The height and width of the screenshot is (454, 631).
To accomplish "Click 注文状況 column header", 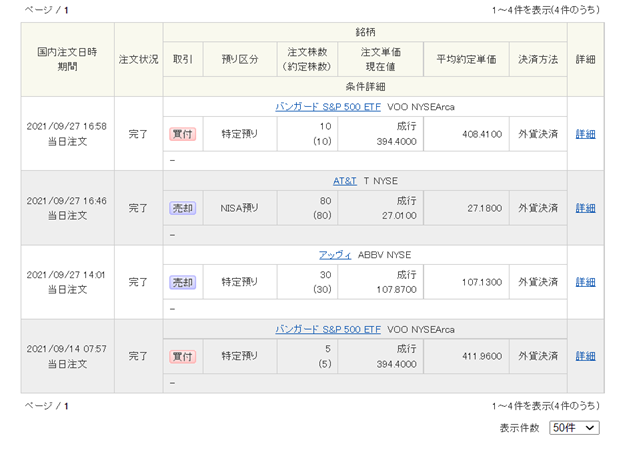I will click(138, 60).
